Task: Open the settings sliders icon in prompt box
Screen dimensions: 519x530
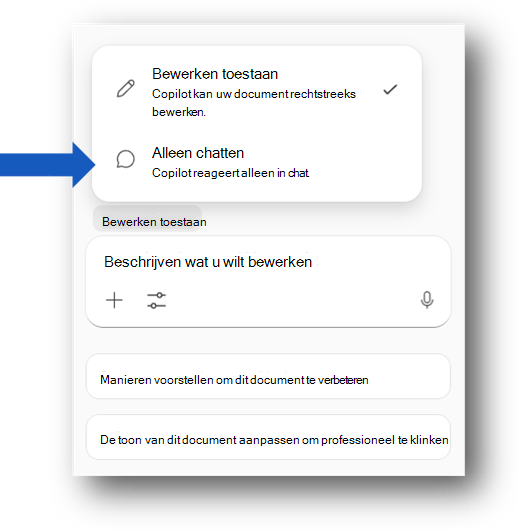Action: [x=157, y=300]
